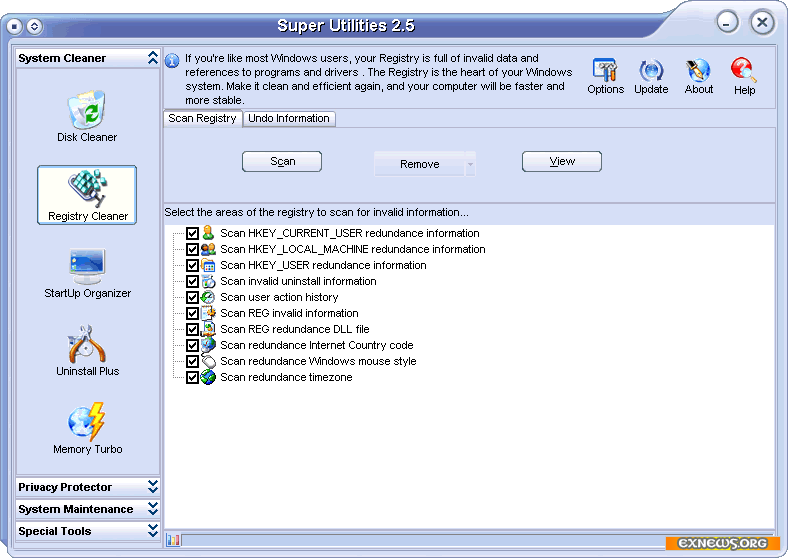Switch to Scan Registry tab
Viewport: 788px width, 558px height.
point(203,119)
